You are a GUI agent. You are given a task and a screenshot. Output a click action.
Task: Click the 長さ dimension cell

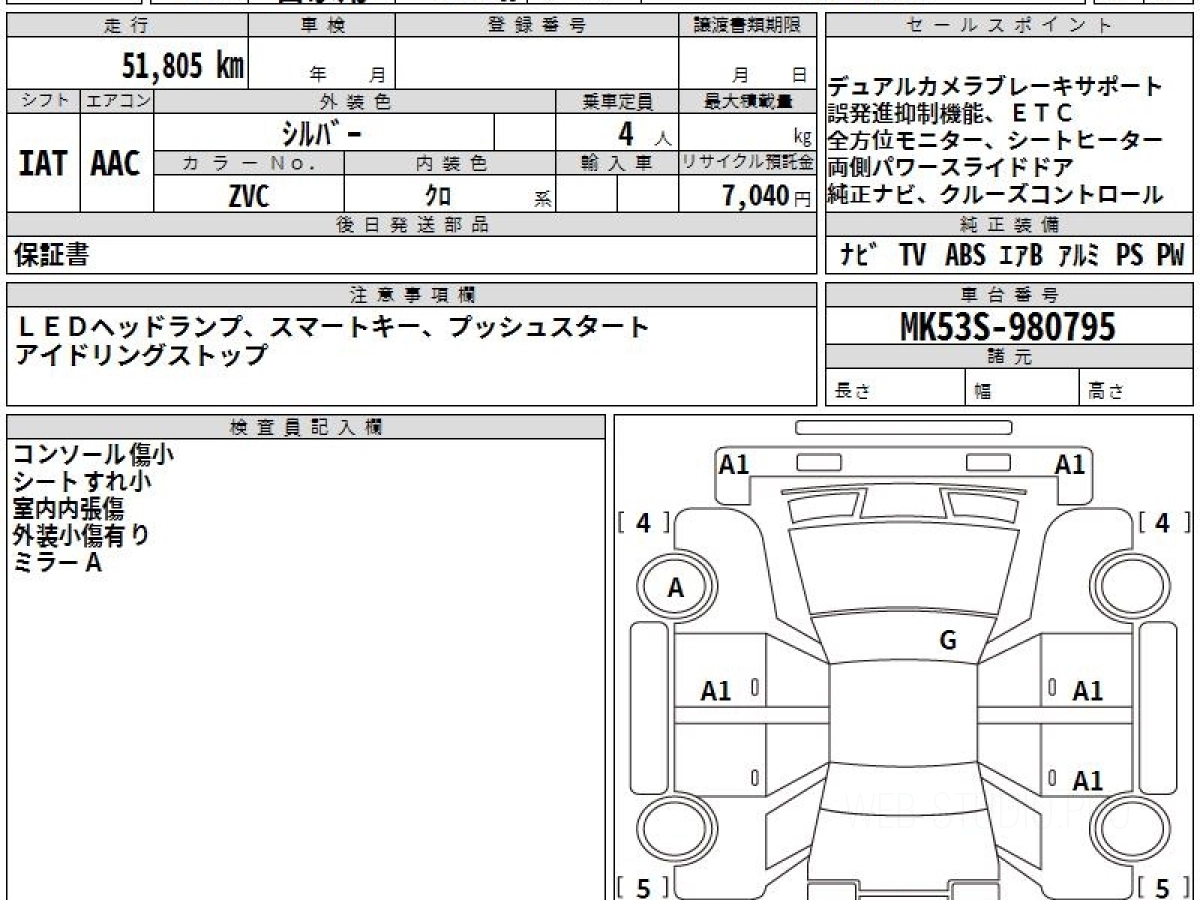[896, 388]
